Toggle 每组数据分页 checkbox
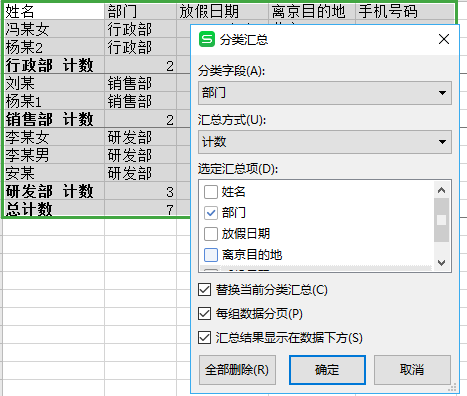Viewport: 467px width, 396px height. 204,314
